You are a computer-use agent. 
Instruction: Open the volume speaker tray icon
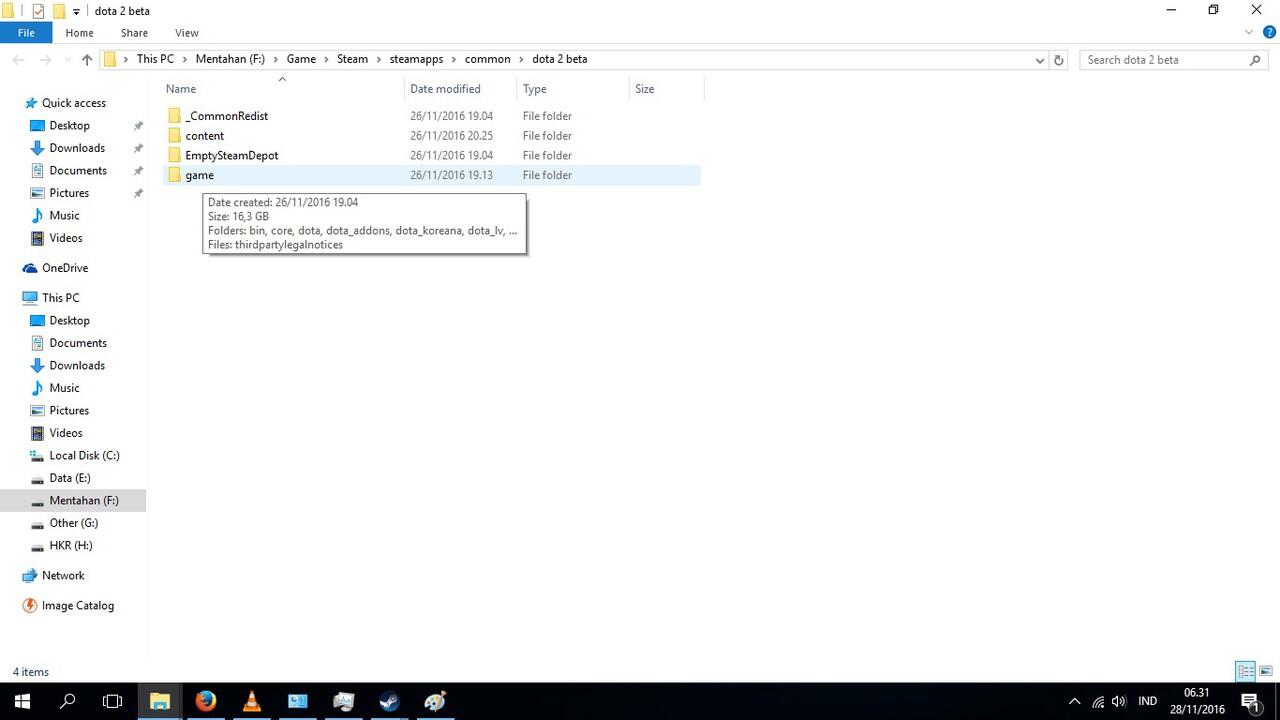(x=1119, y=701)
